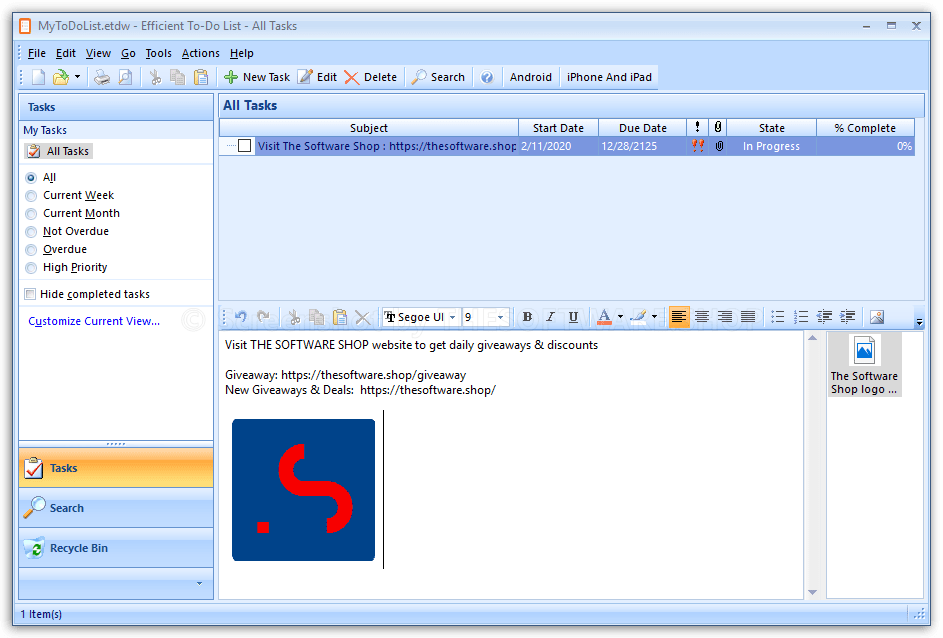Open the Tools menu
Screen dimensions: 943x638
click(x=158, y=53)
